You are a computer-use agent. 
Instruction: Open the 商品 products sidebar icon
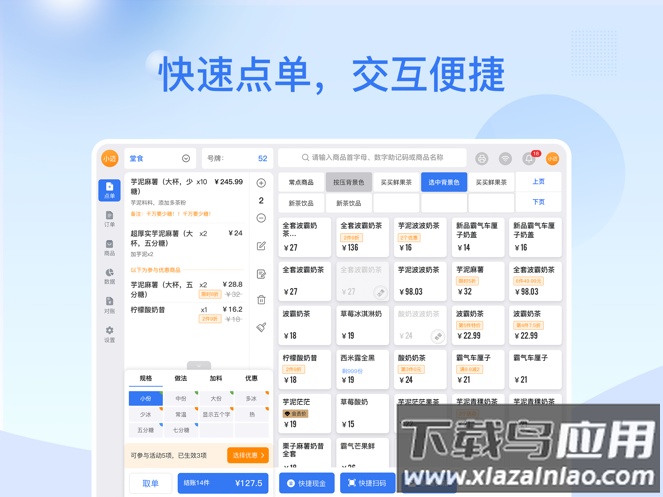[110, 248]
